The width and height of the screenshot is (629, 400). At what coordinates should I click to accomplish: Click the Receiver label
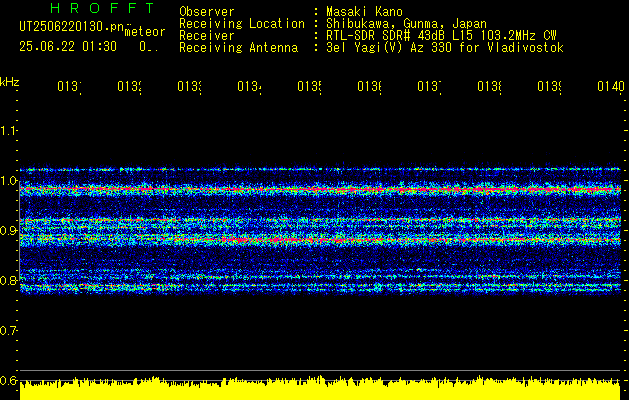click(207, 36)
